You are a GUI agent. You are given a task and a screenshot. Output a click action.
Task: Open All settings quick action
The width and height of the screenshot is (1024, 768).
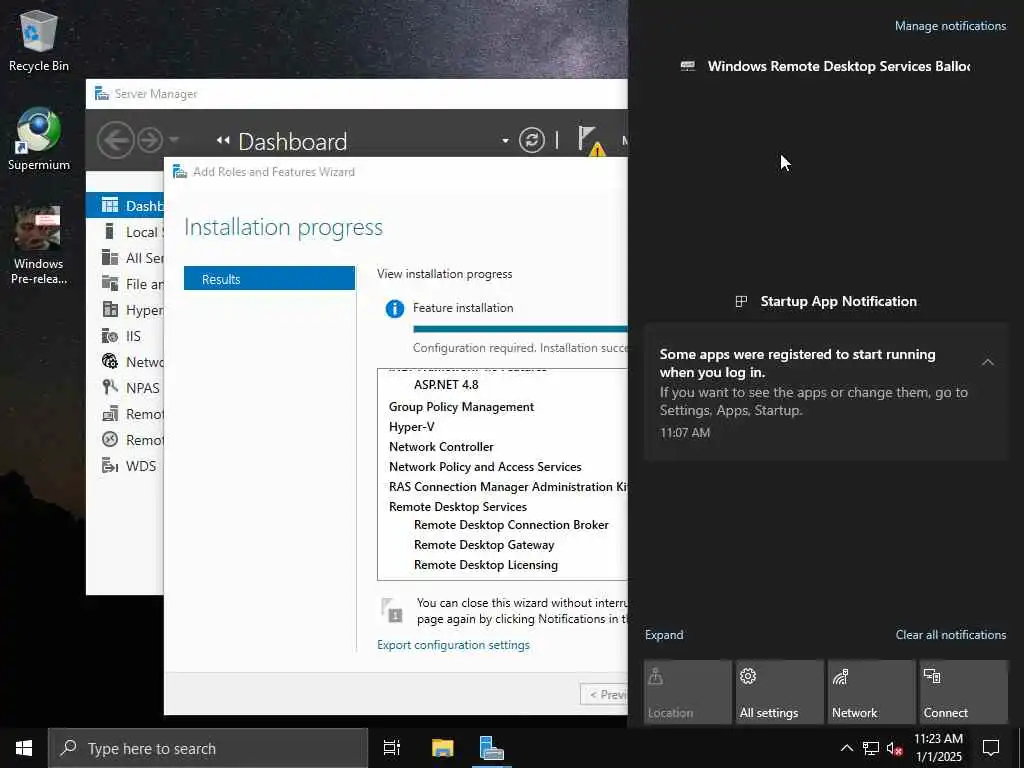(x=779, y=692)
